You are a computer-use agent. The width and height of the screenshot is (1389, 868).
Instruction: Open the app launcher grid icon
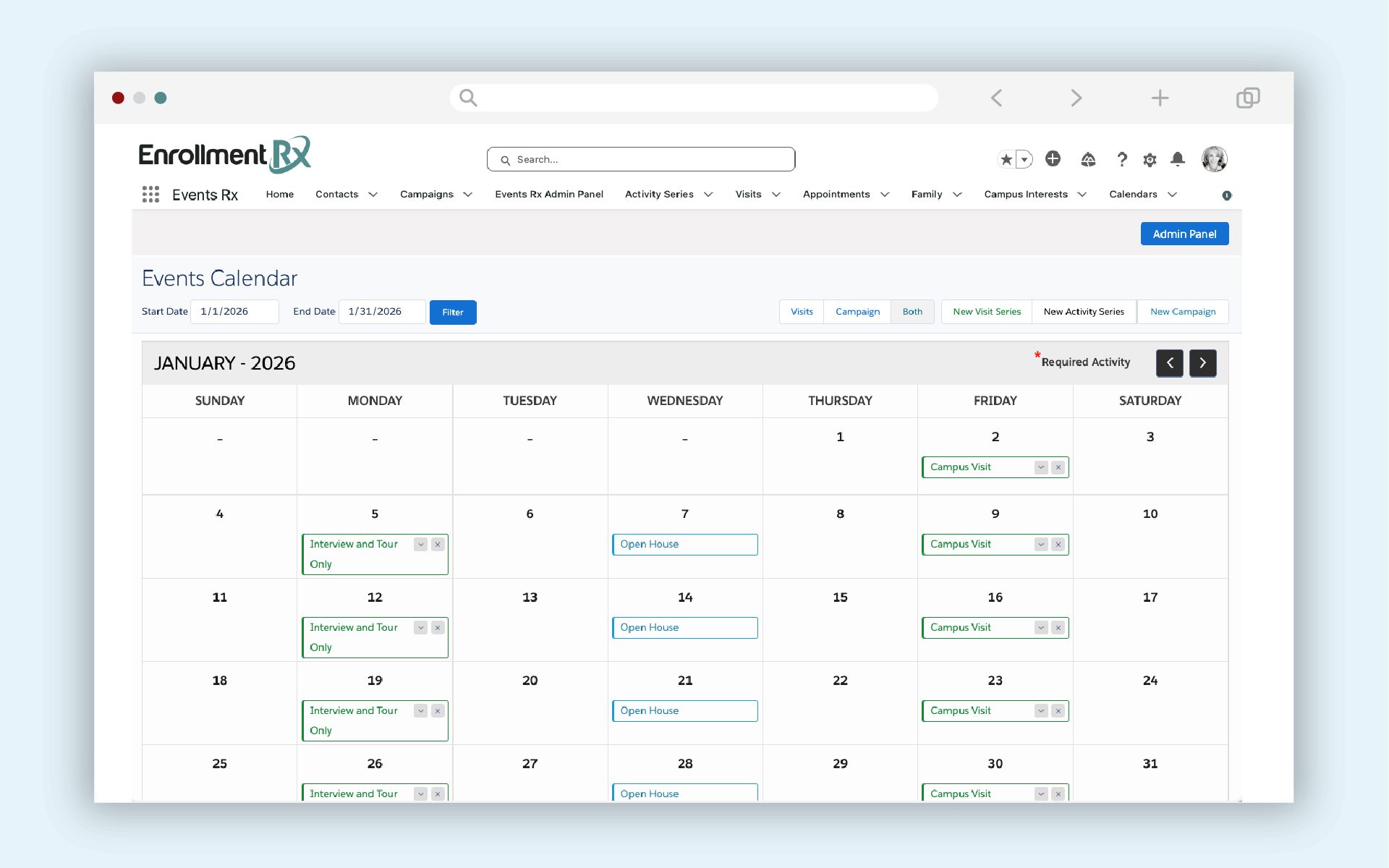pyautogui.click(x=150, y=195)
